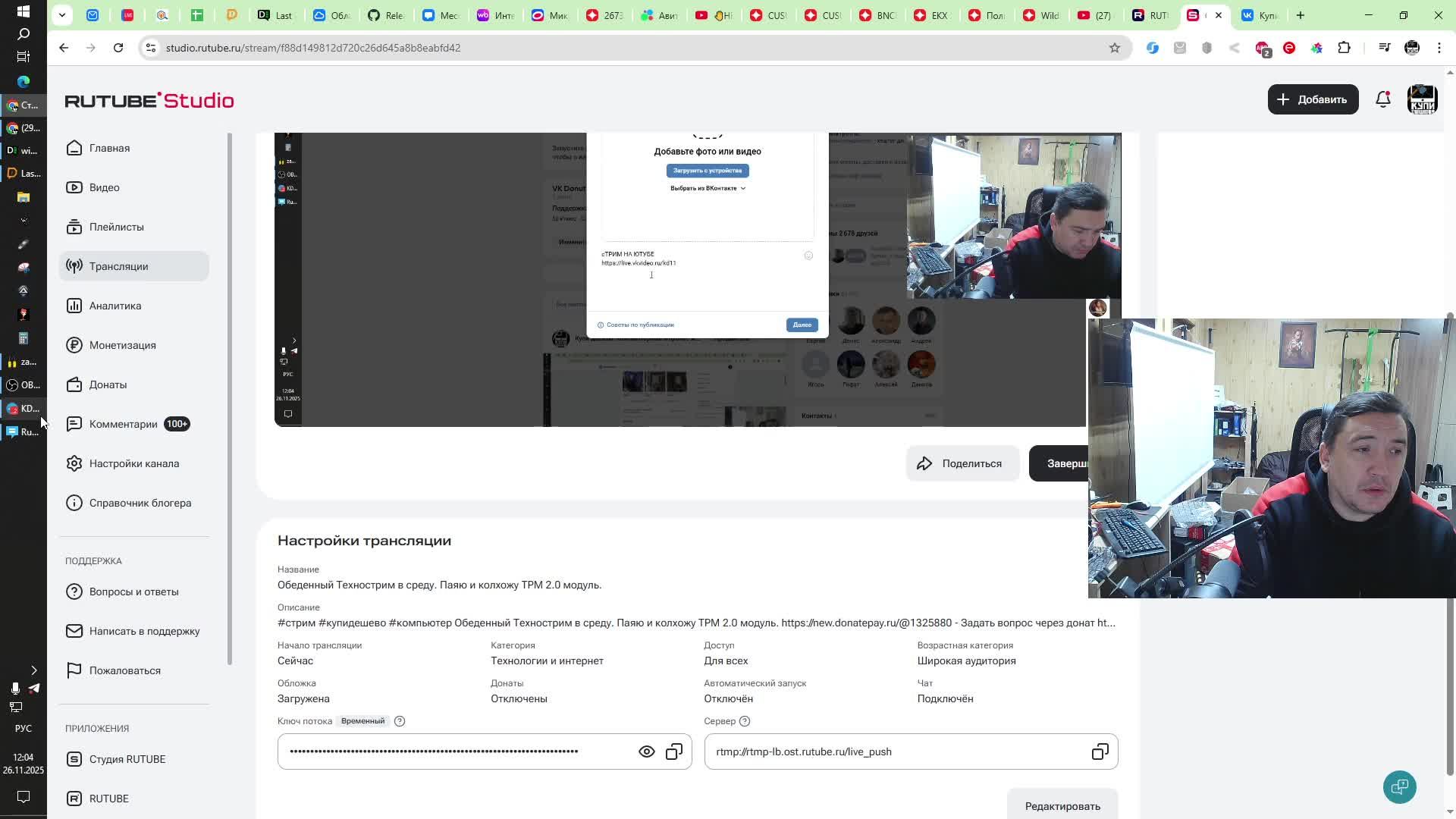Click the stream key help question icon

click(x=400, y=721)
